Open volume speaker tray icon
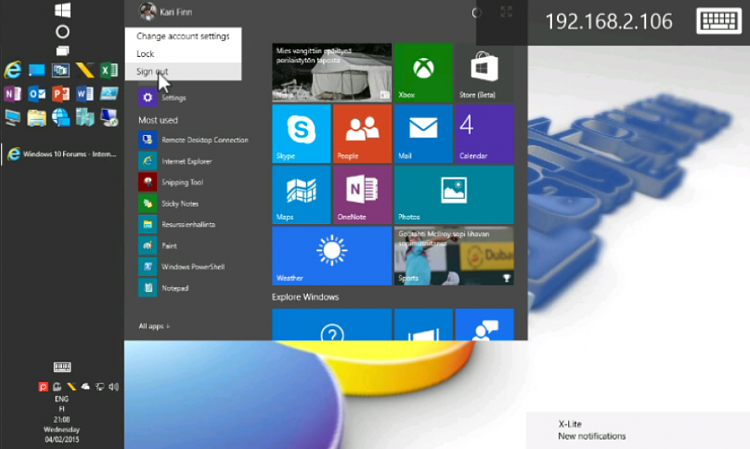 [x=113, y=386]
